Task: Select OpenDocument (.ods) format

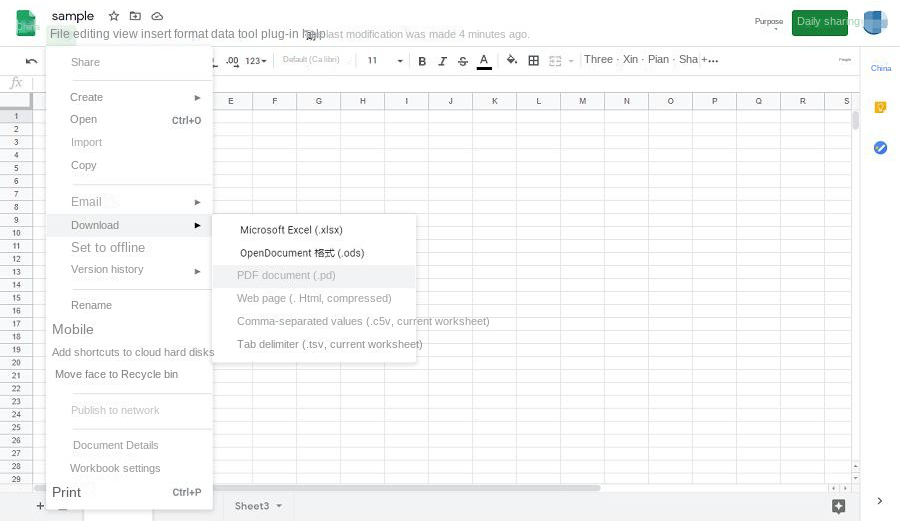Action: [301, 253]
